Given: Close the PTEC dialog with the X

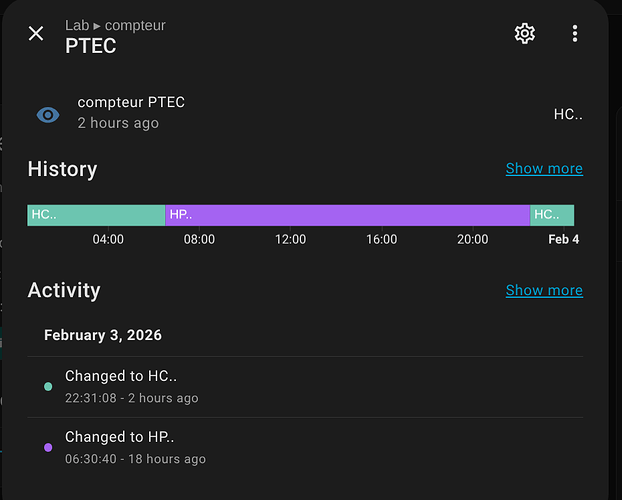Looking at the screenshot, I should click(x=36, y=34).
